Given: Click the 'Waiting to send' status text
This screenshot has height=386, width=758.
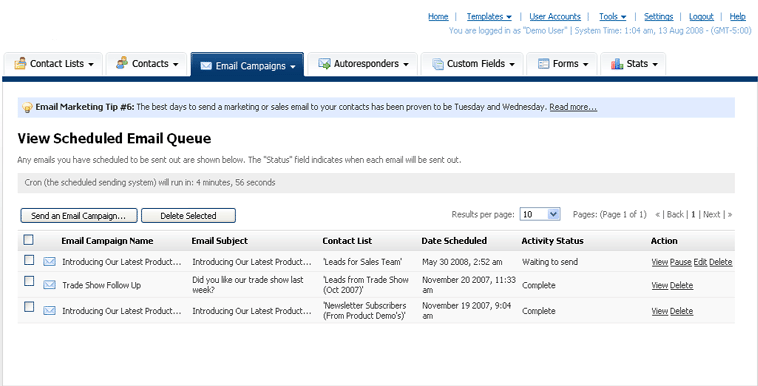Looking at the screenshot, I should pyautogui.click(x=550, y=262).
